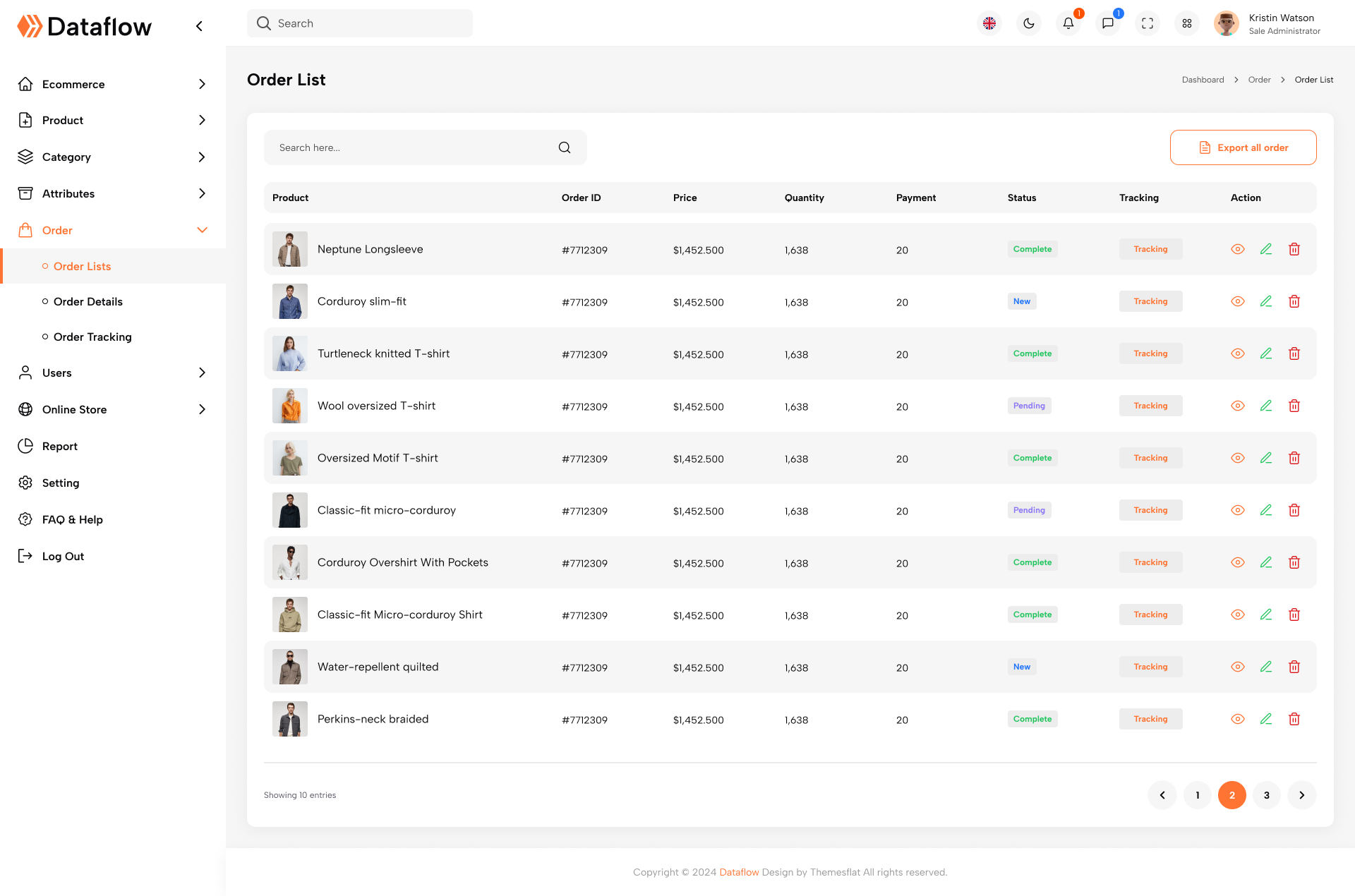This screenshot has width=1355, height=896.
Task: Open the apps grid icon
Action: (x=1186, y=23)
